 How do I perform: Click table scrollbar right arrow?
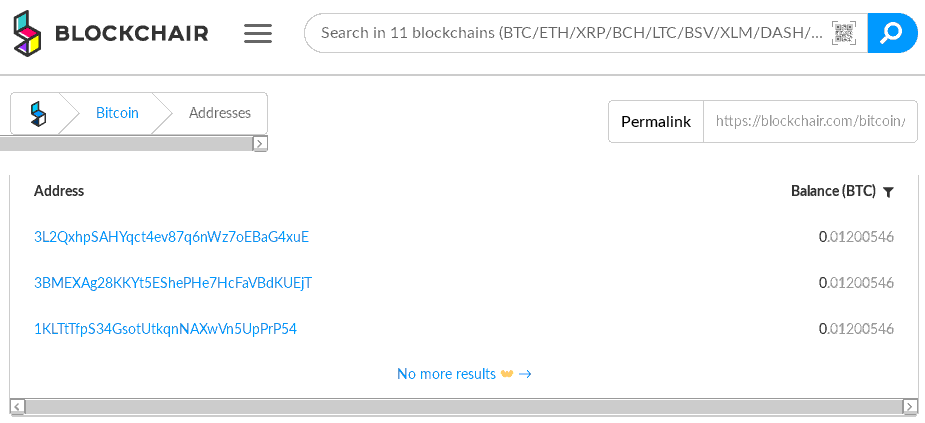[910, 406]
